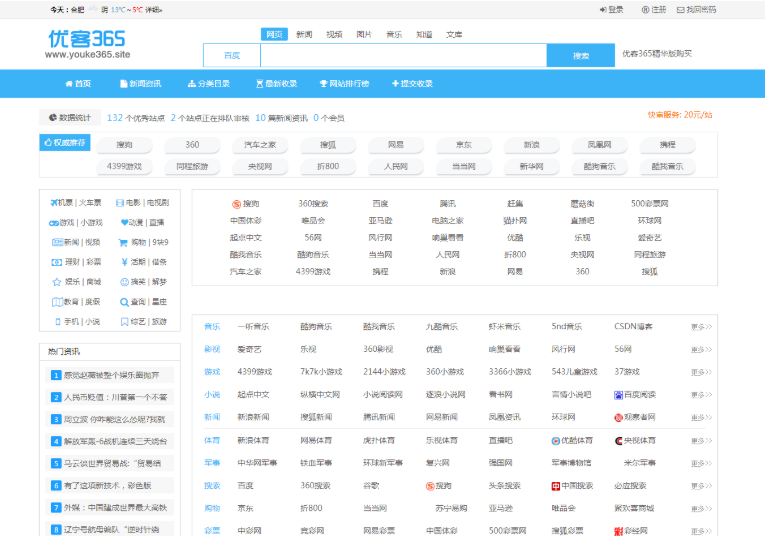The image size is (771, 536).
Task: Expand 更多>> in the 购物 row
Action: coord(701,508)
